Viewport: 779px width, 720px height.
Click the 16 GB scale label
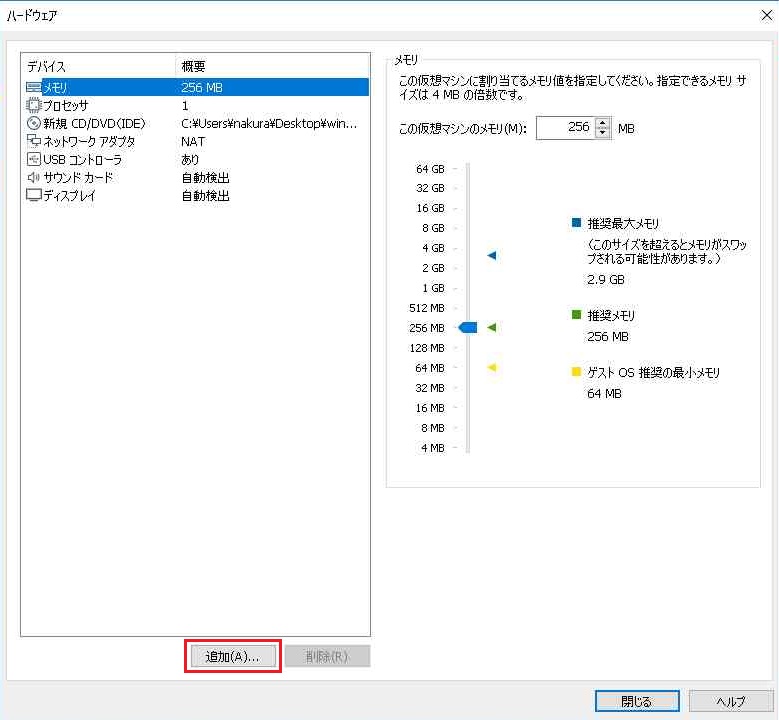[x=430, y=208]
